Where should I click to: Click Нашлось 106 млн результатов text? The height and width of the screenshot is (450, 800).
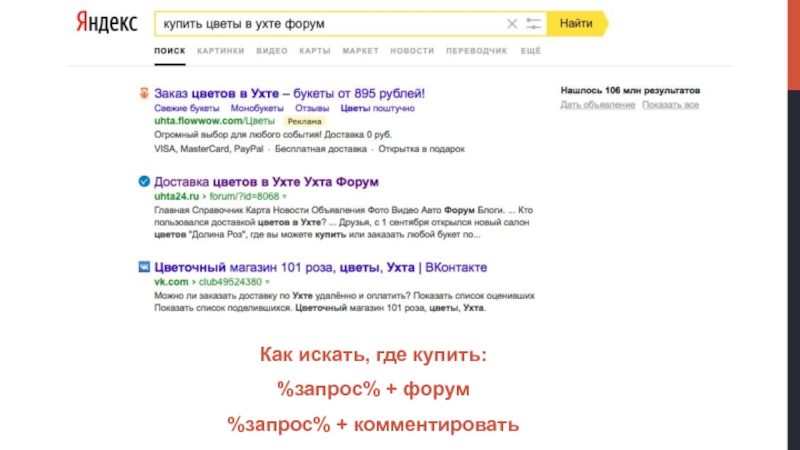(x=630, y=90)
